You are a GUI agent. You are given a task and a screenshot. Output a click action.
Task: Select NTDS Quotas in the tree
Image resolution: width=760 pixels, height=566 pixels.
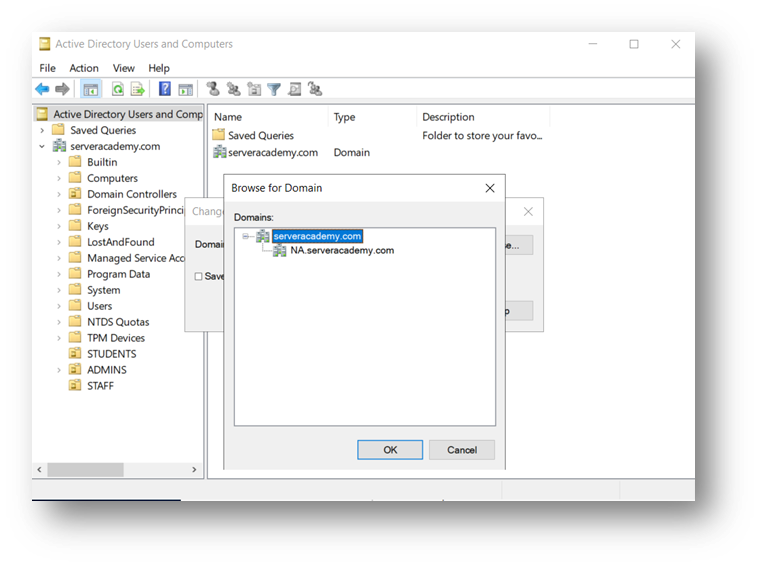pos(118,322)
